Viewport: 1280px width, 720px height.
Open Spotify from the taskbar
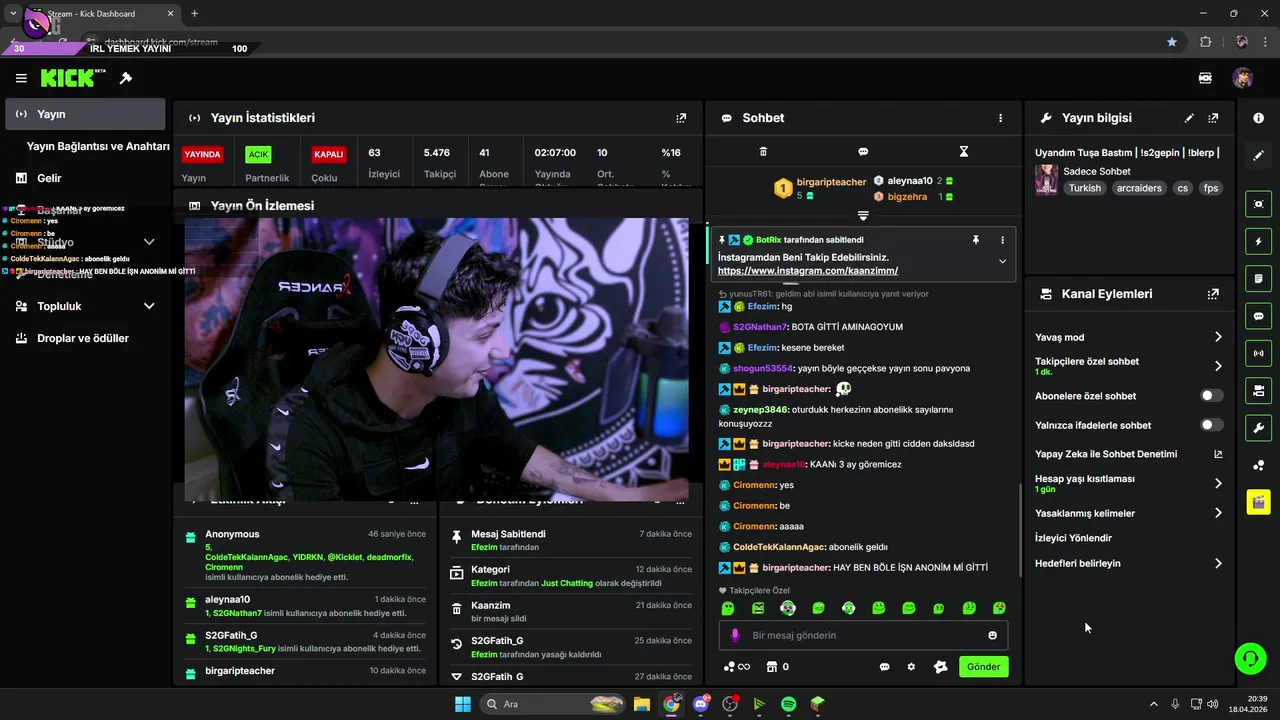coord(788,704)
